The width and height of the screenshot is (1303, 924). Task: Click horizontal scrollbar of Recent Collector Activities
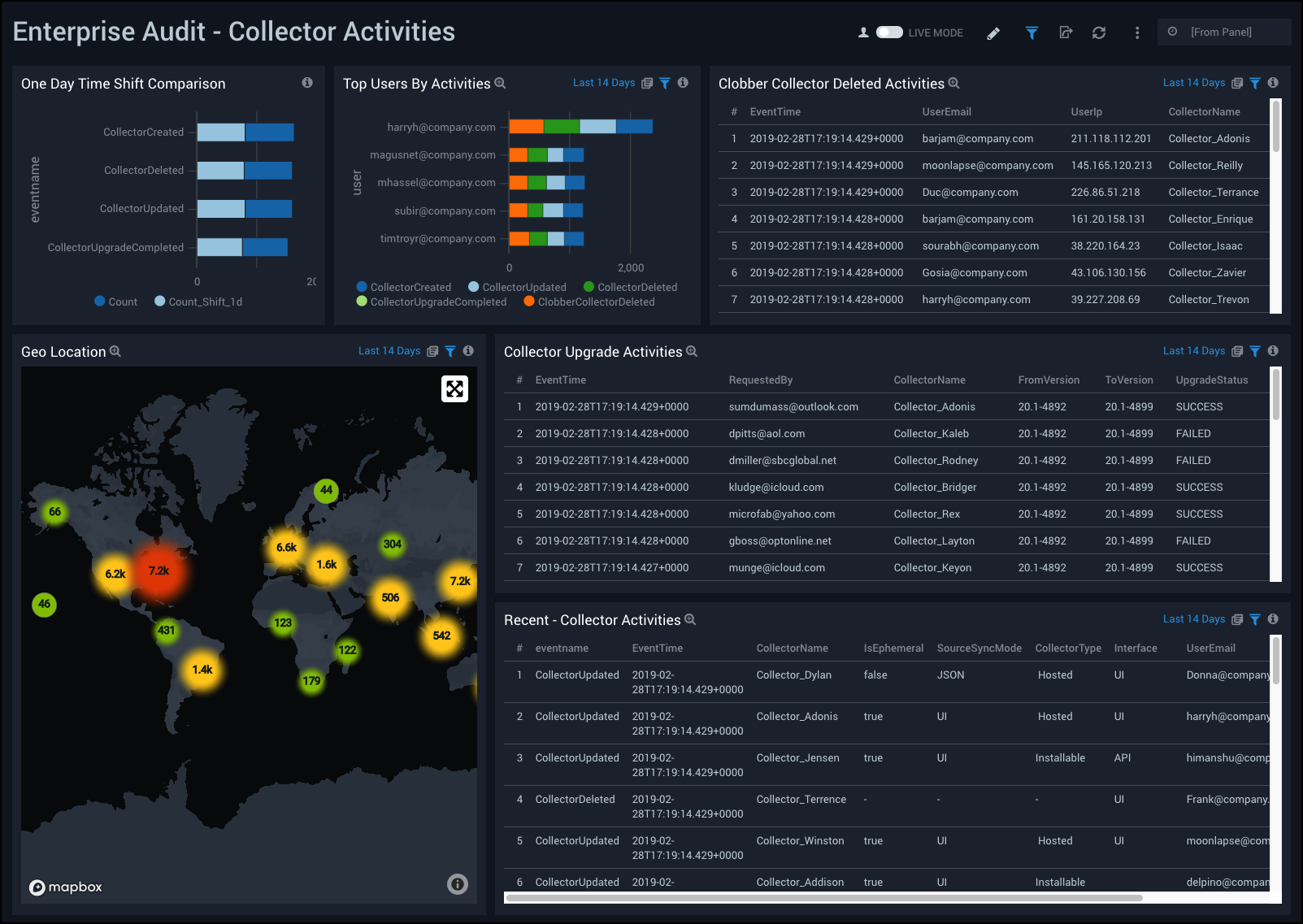coord(823,898)
